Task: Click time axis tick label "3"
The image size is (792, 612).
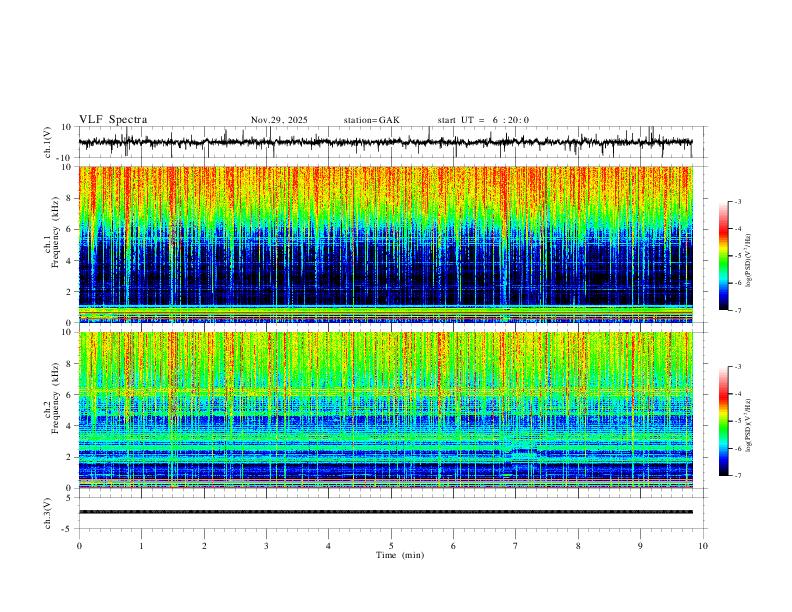Action: click(x=266, y=546)
